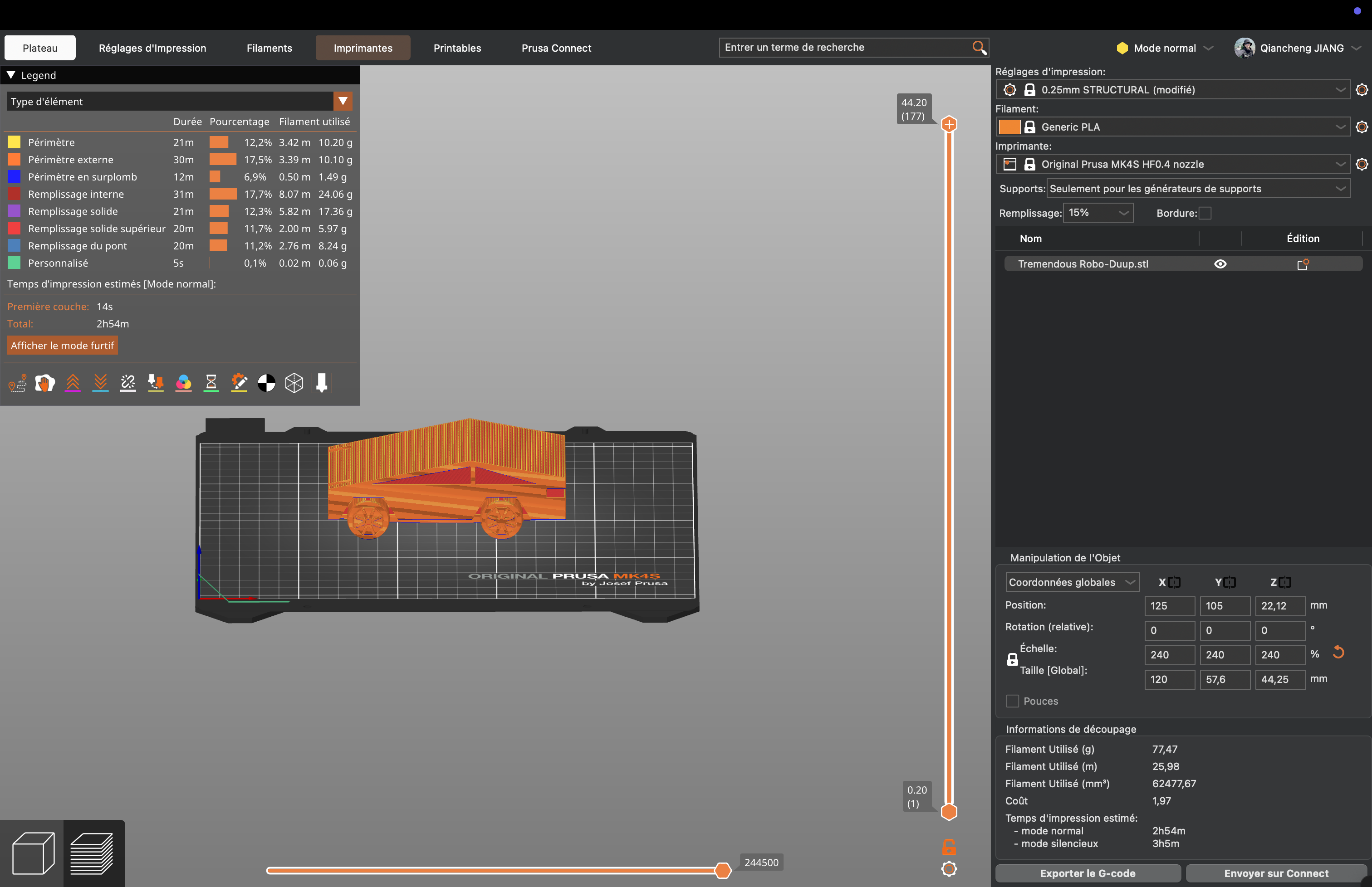1372x887 pixels.
Task: Toggle color changes icon in legend
Action: pyautogui.click(x=183, y=383)
